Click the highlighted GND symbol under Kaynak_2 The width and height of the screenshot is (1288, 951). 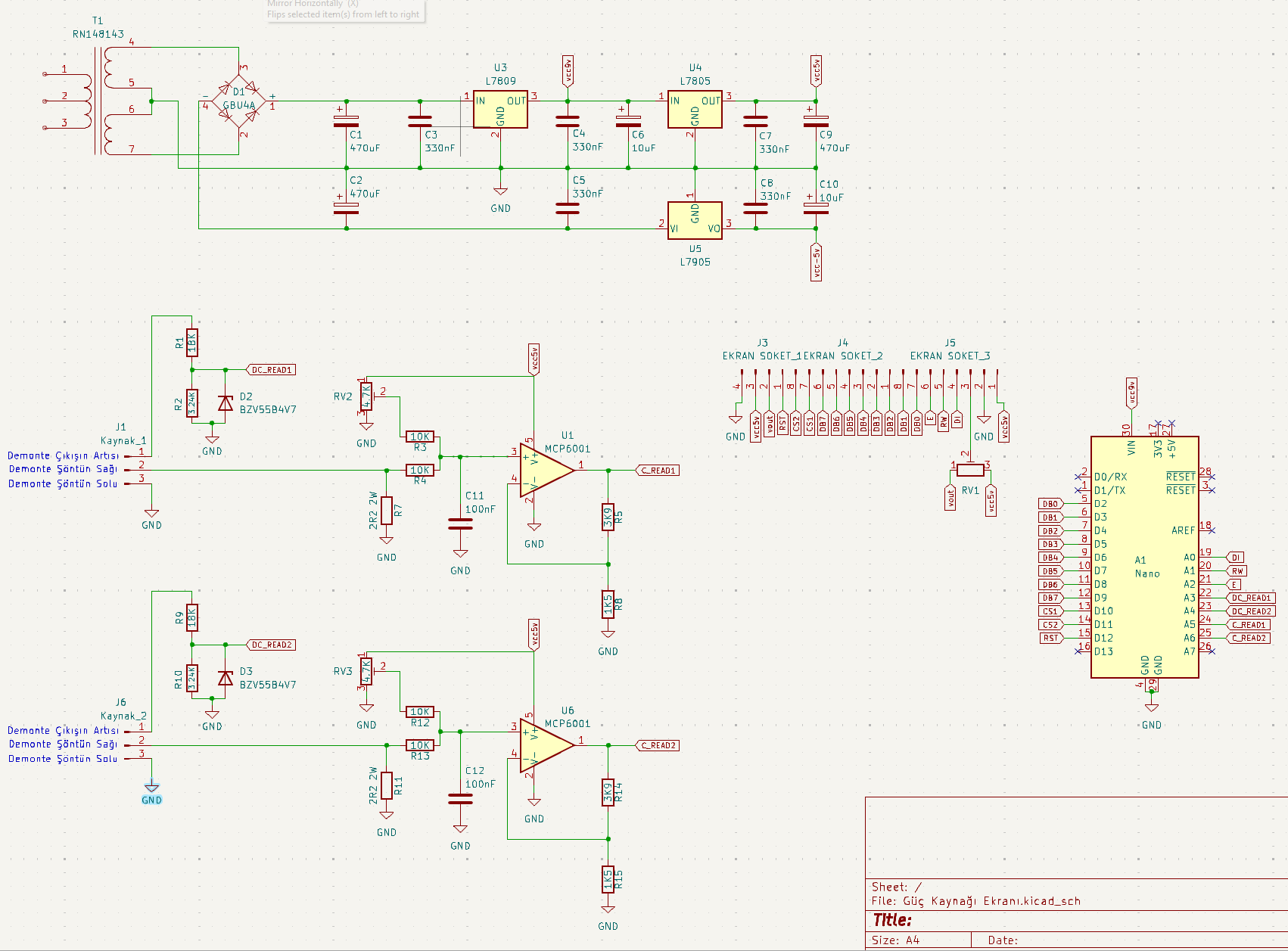coord(151,792)
